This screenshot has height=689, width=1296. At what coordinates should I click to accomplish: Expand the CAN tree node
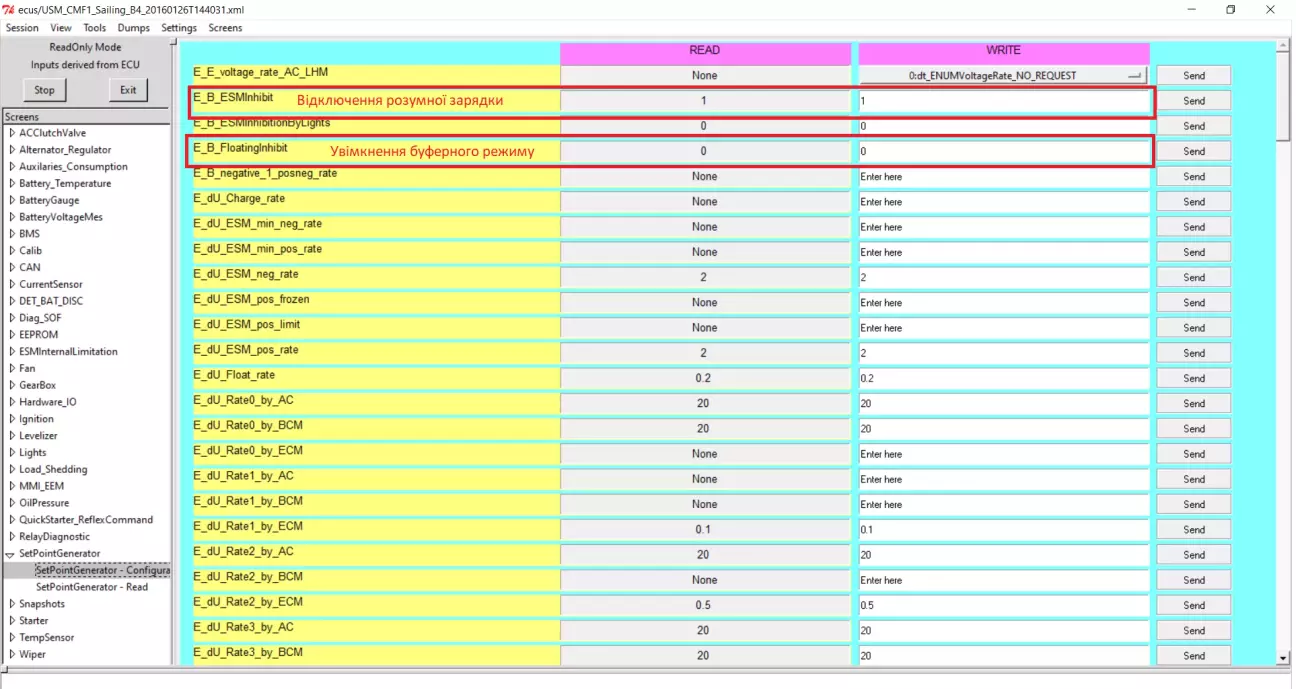[11, 268]
